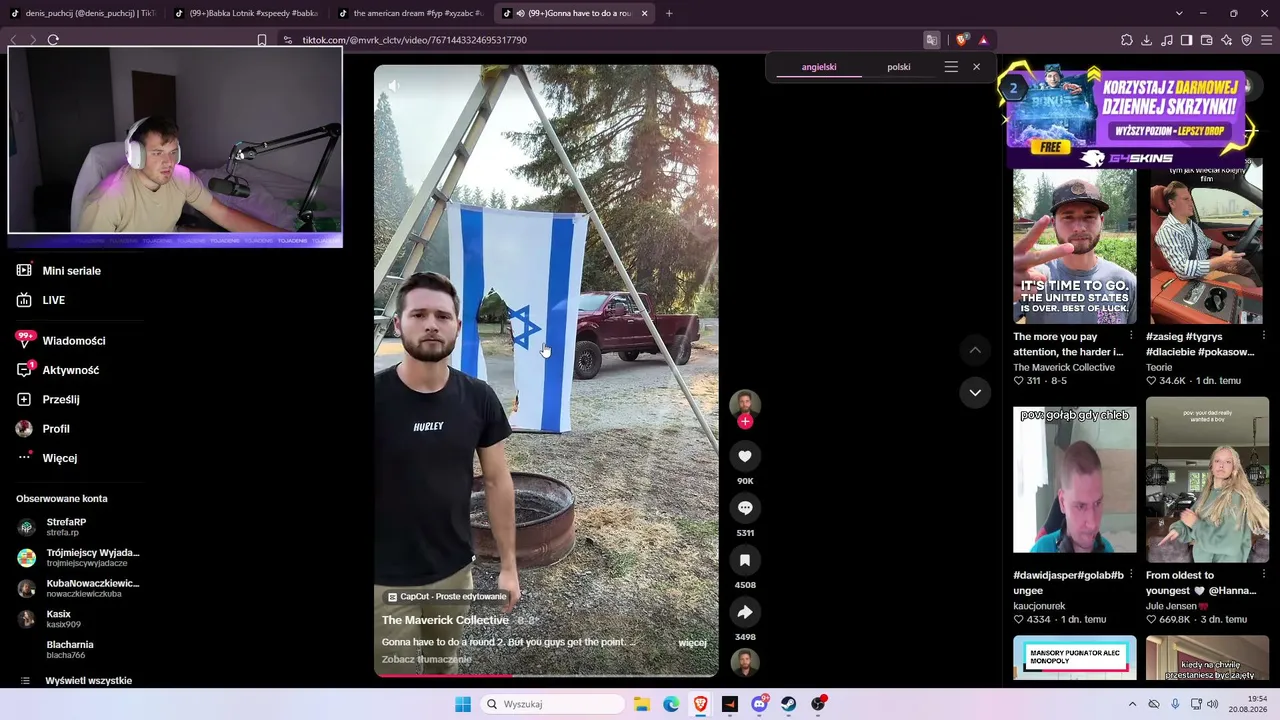Switch to Babka Lotnik tab
Screen dimensions: 1280x720
tap(246, 13)
